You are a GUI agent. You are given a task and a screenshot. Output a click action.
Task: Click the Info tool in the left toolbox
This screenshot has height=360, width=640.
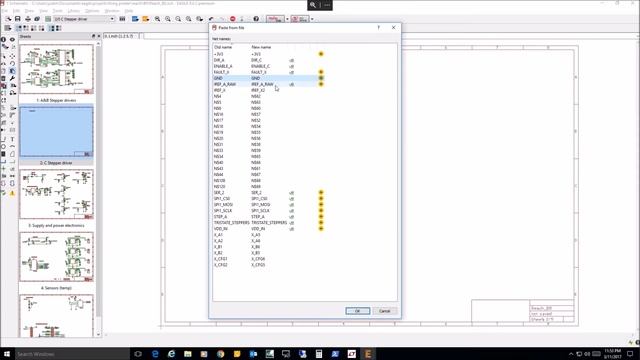pyautogui.click(x=4, y=40)
